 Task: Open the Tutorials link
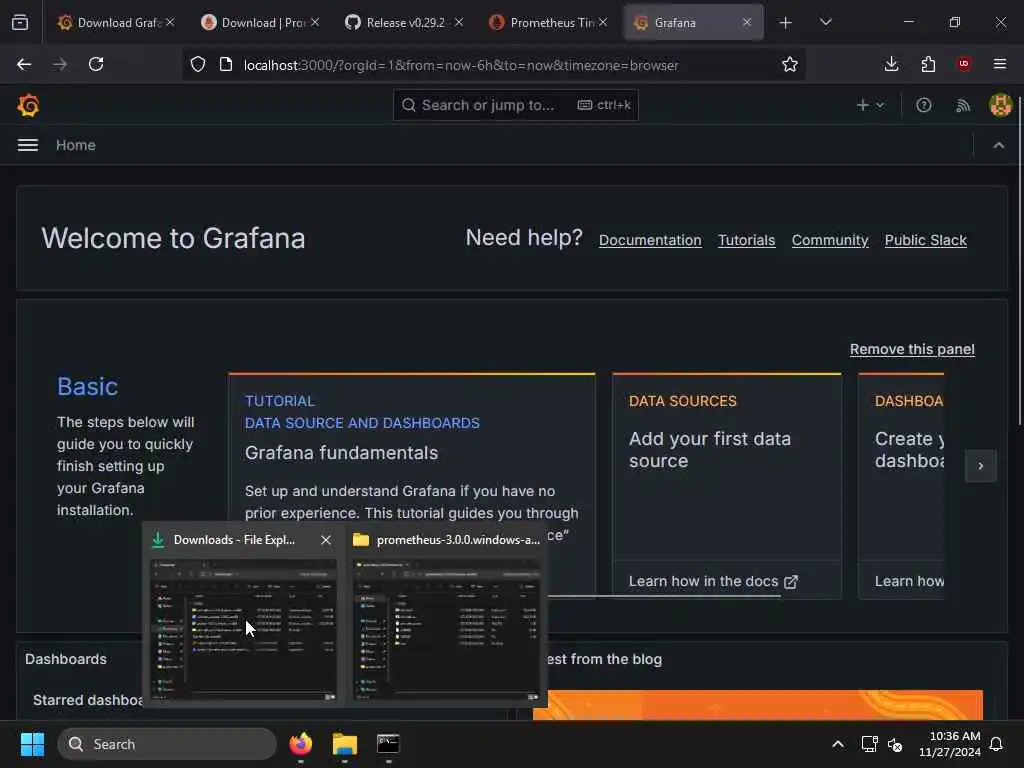click(x=746, y=240)
